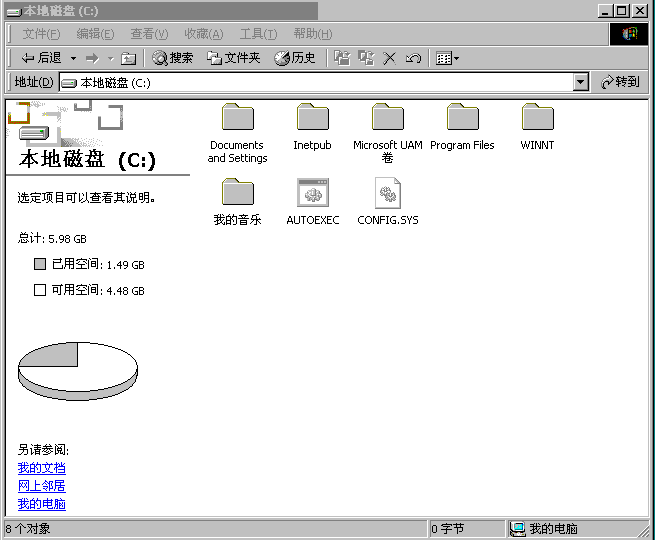Expand the address bar dropdown
The width and height of the screenshot is (655, 540).
coord(580,82)
